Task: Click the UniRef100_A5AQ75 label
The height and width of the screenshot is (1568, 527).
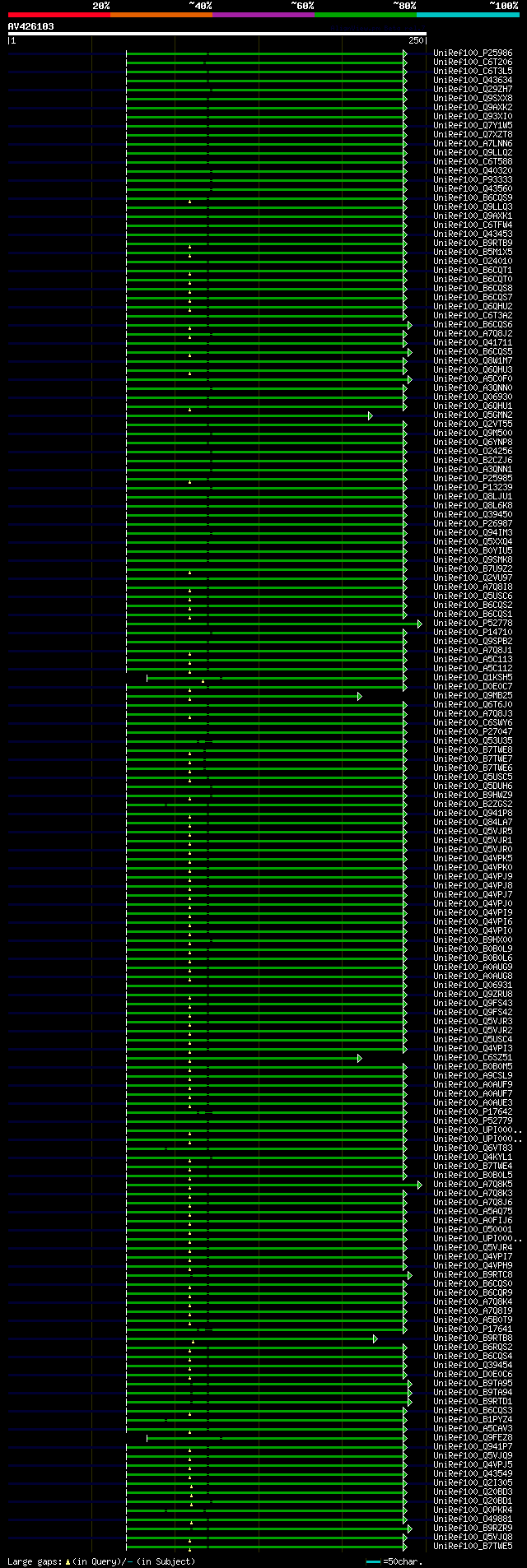Action: [473, 1212]
